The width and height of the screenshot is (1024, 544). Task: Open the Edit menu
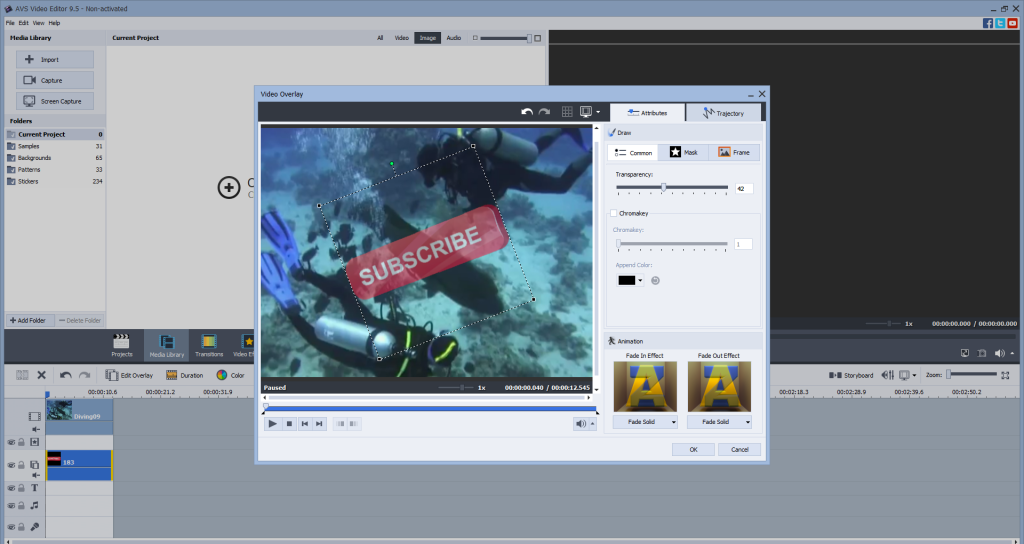[x=23, y=22]
